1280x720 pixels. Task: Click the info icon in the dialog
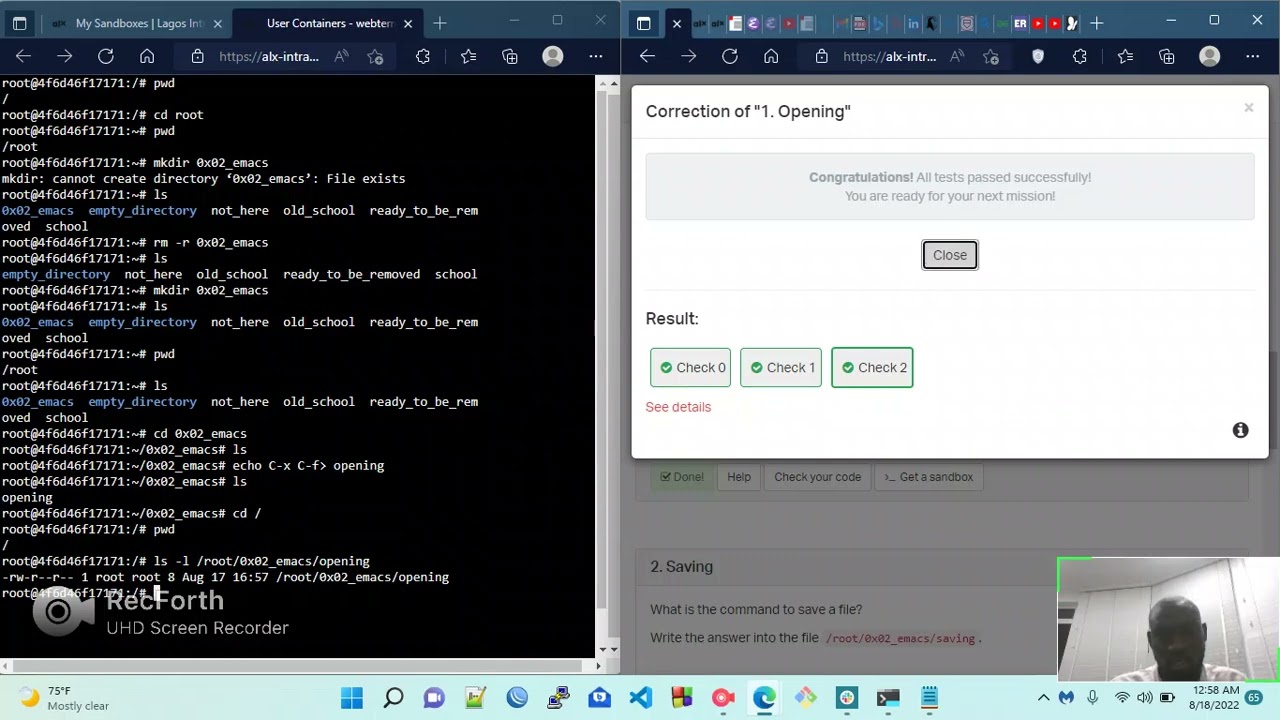(1240, 430)
